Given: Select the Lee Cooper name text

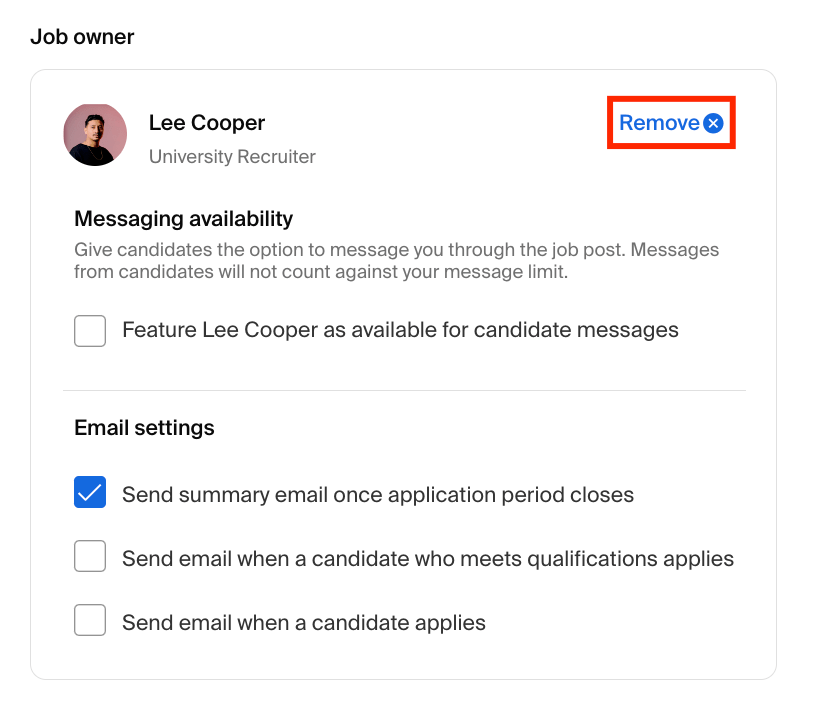Looking at the screenshot, I should click(x=206, y=122).
